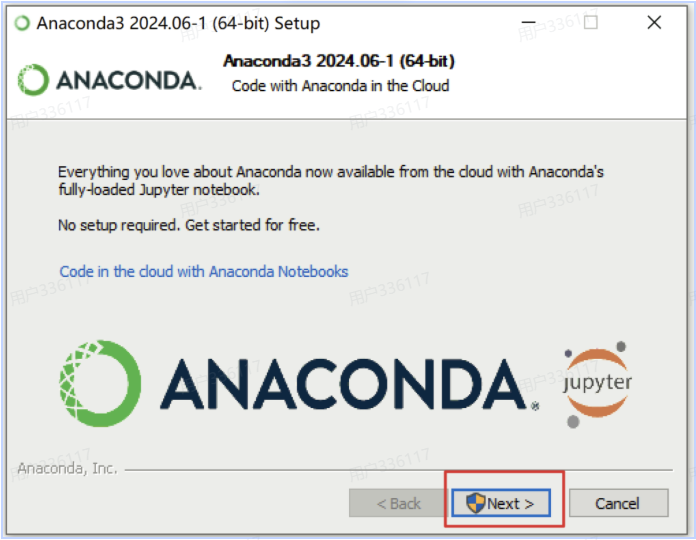Click the Anaconda3 2024.06-1 (64-bit) Setup title text
Viewport: 696px width, 540px height.
(x=178, y=23)
